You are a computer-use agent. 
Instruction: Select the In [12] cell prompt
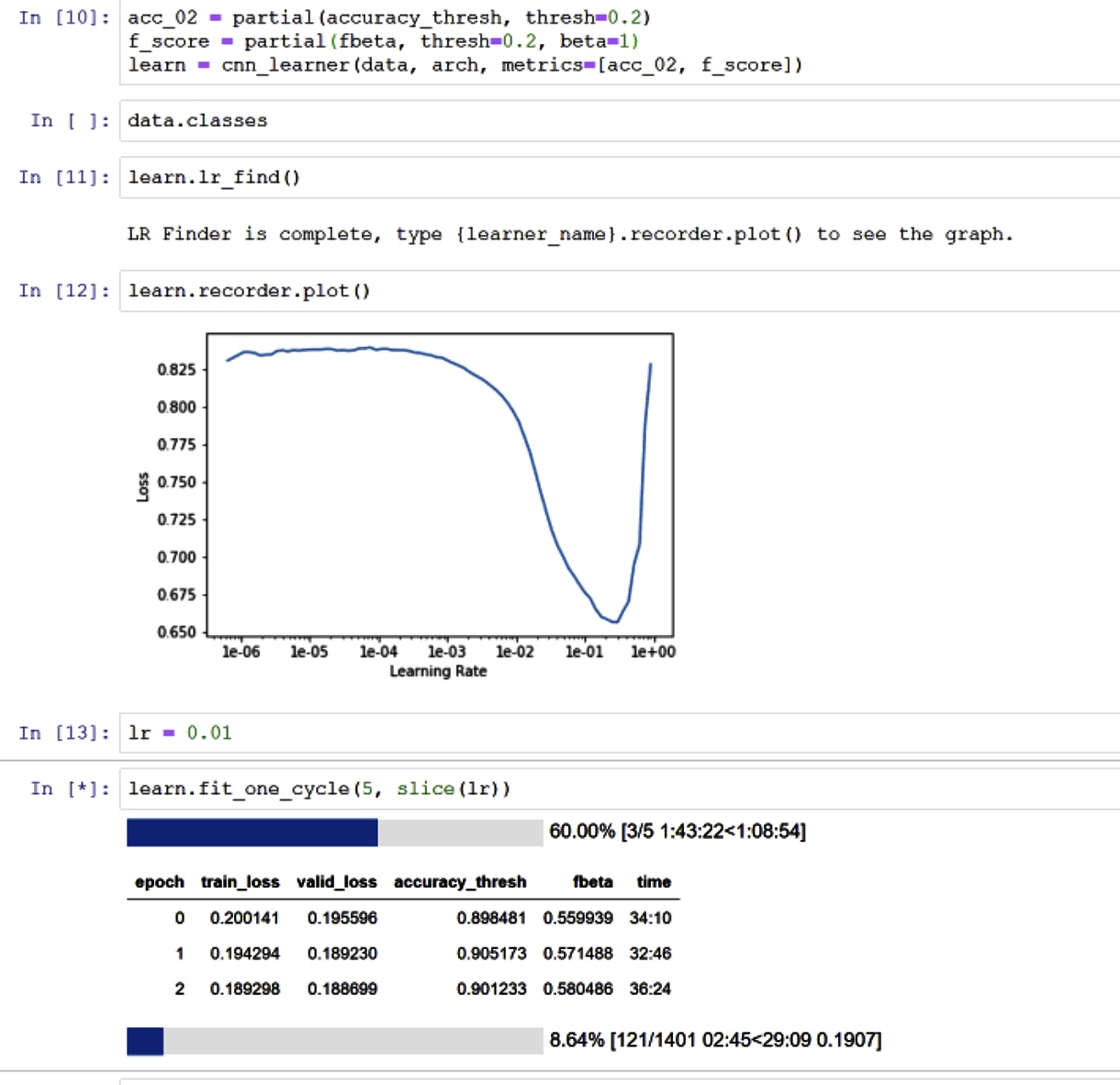pyautogui.click(x=63, y=291)
